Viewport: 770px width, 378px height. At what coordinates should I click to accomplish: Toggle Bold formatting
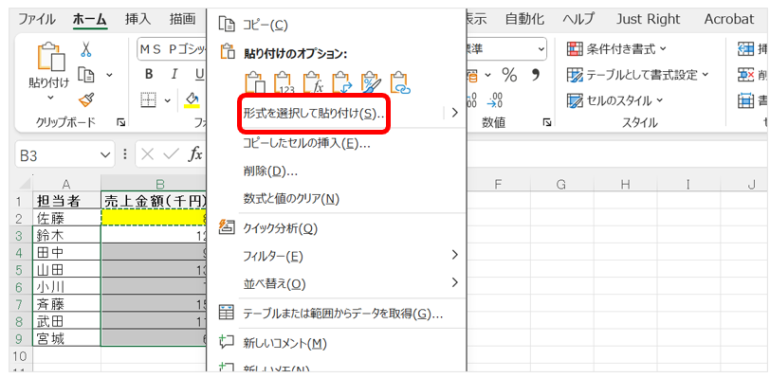149,75
